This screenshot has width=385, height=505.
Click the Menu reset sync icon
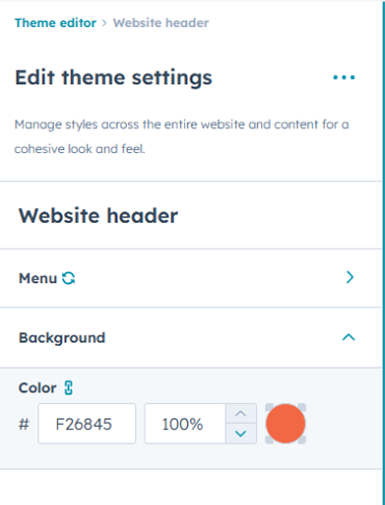coord(69,278)
